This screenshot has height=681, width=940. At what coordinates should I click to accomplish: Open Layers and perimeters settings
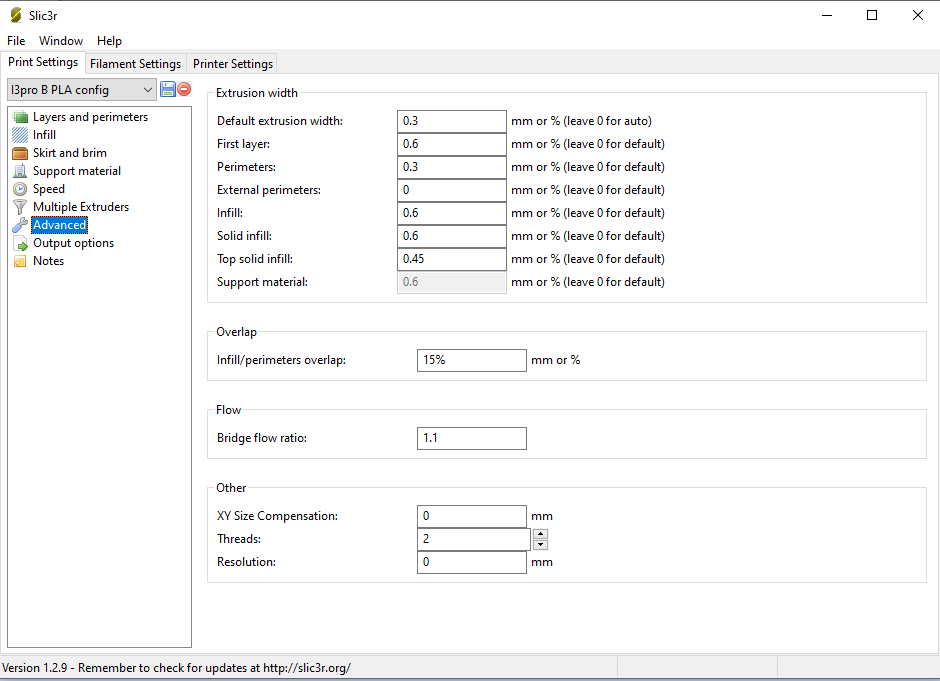pyautogui.click(x=90, y=117)
